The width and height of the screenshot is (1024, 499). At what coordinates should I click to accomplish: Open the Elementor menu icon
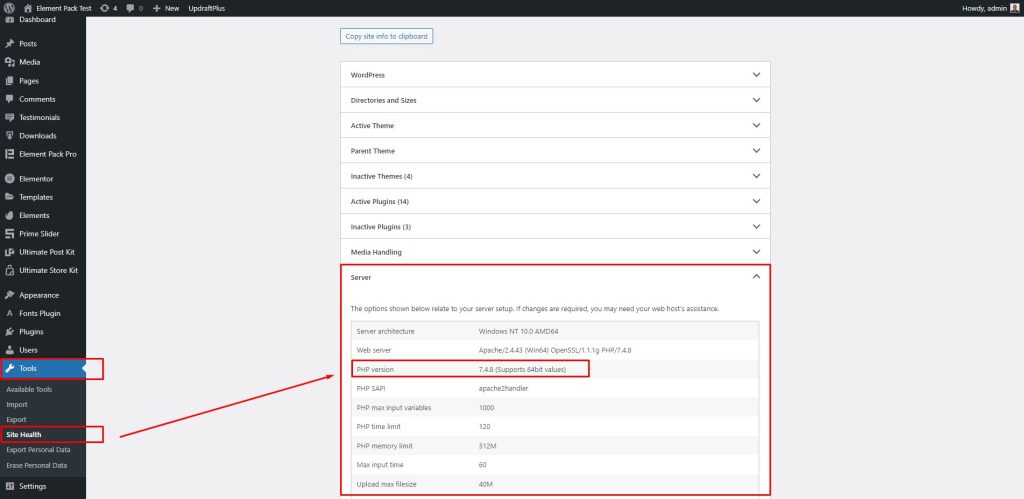pyautogui.click(x=9, y=178)
